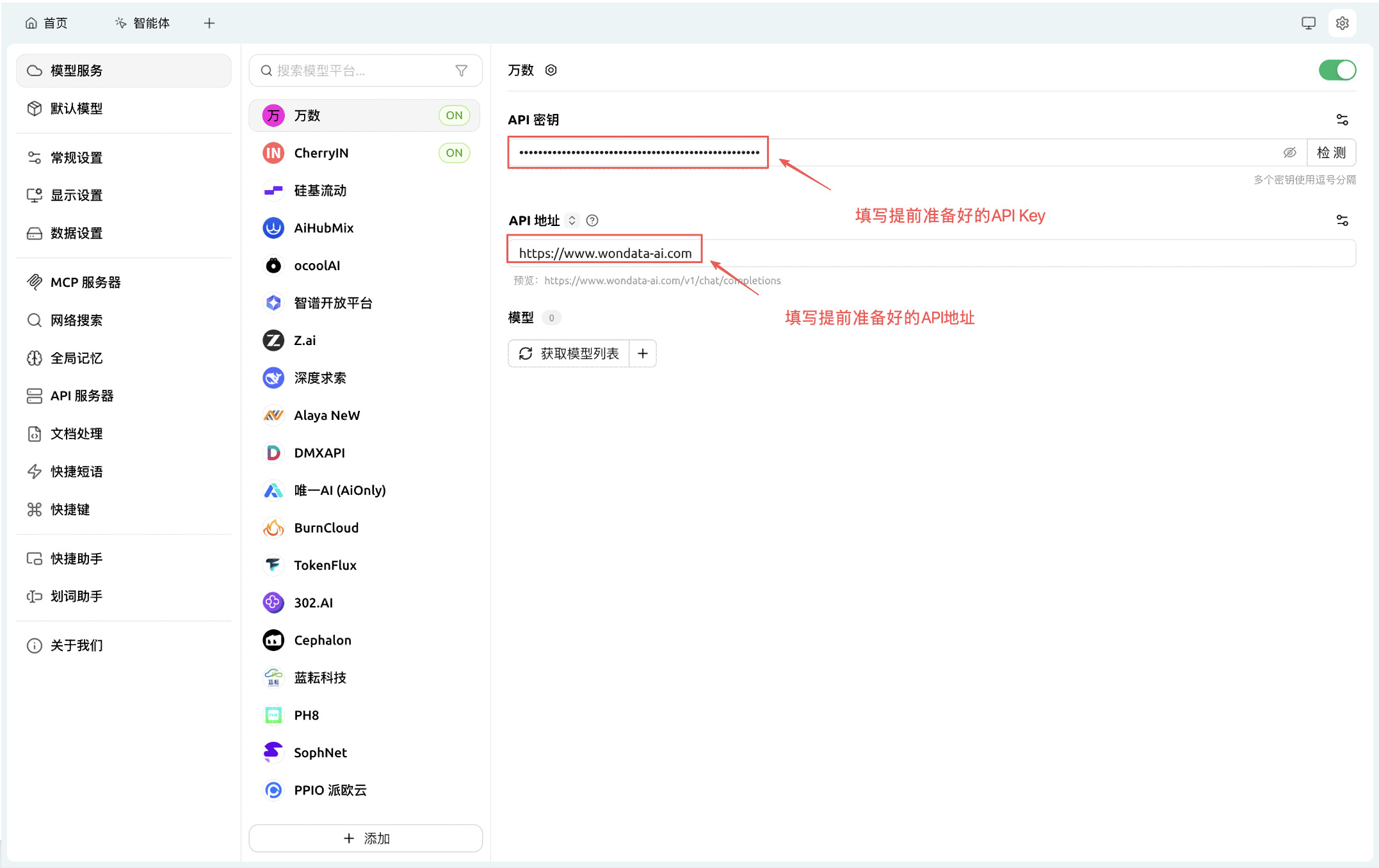Open 关于我们 page
The width and height of the screenshot is (1379, 868).
[x=124, y=645]
